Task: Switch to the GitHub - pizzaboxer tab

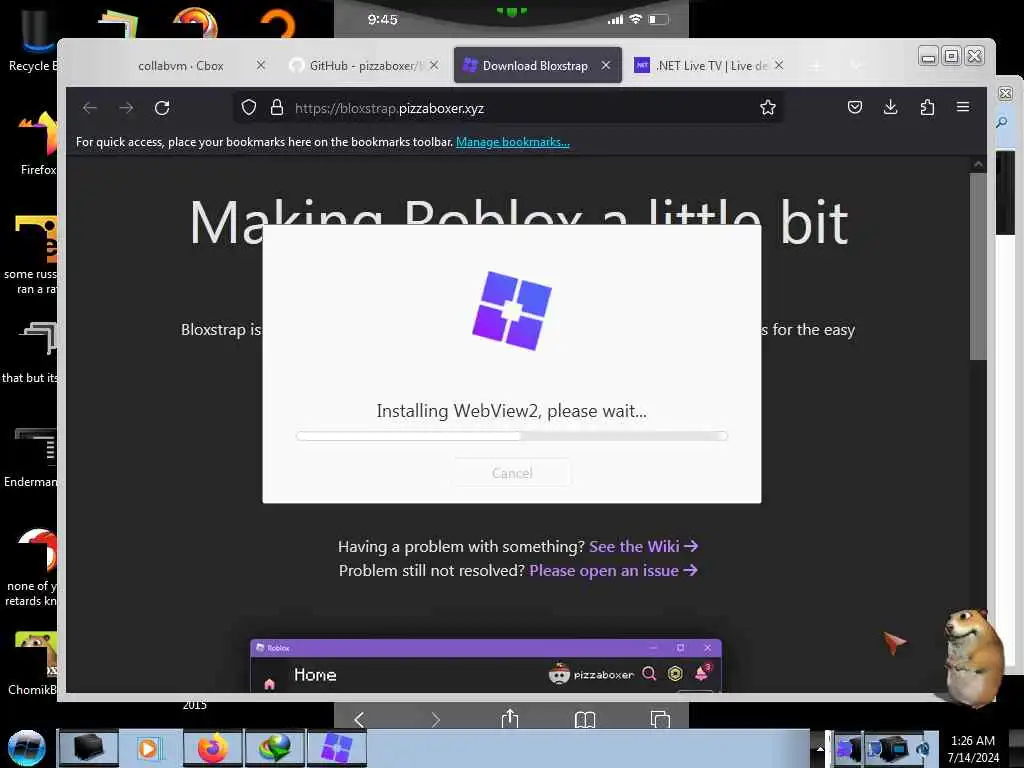Action: pos(364,65)
